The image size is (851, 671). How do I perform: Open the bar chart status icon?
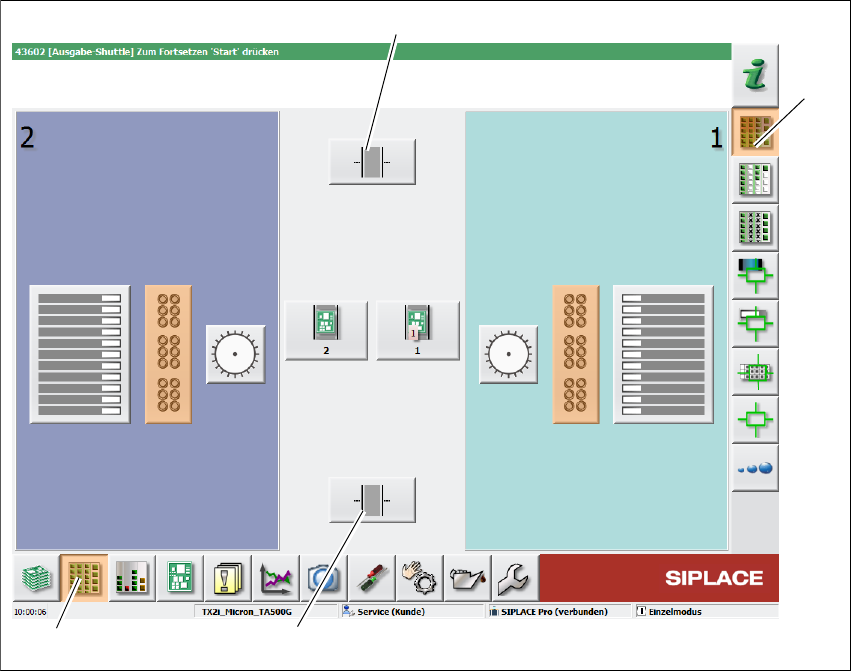[132, 578]
